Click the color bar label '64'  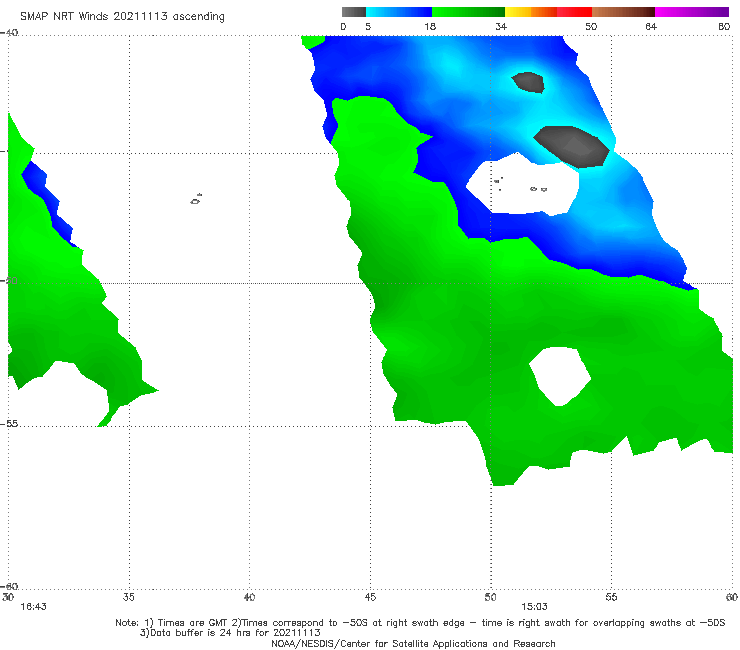click(651, 26)
